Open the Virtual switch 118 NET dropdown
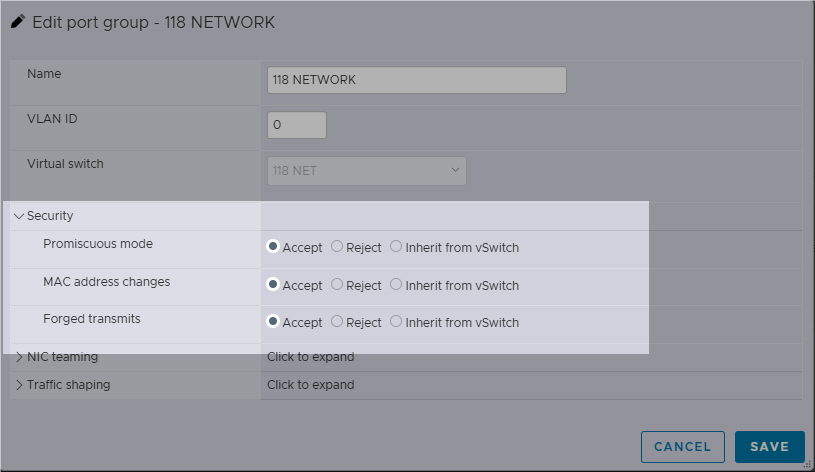Image resolution: width=815 pixels, height=472 pixels. (x=366, y=171)
